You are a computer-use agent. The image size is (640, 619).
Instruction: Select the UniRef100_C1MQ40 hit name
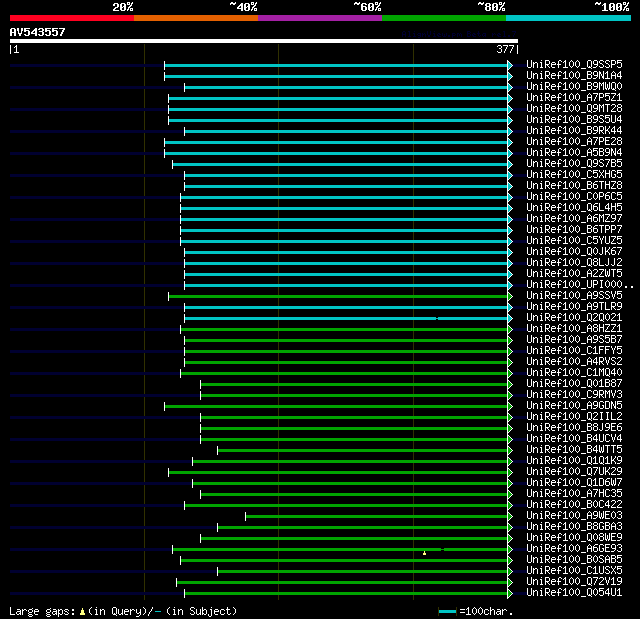coord(574,373)
